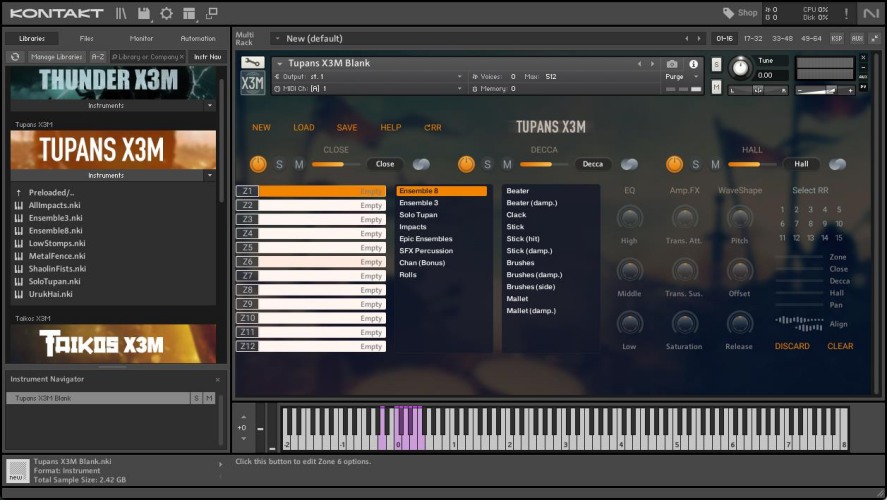The image size is (887, 500).
Task: Switch to the Automation tab
Action: pyautogui.click(x=197, y=38)
